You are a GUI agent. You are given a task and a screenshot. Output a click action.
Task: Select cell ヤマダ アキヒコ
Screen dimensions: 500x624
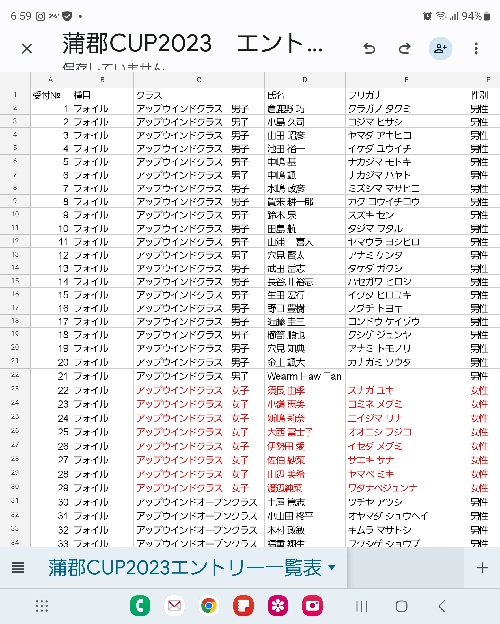[406, 135]
